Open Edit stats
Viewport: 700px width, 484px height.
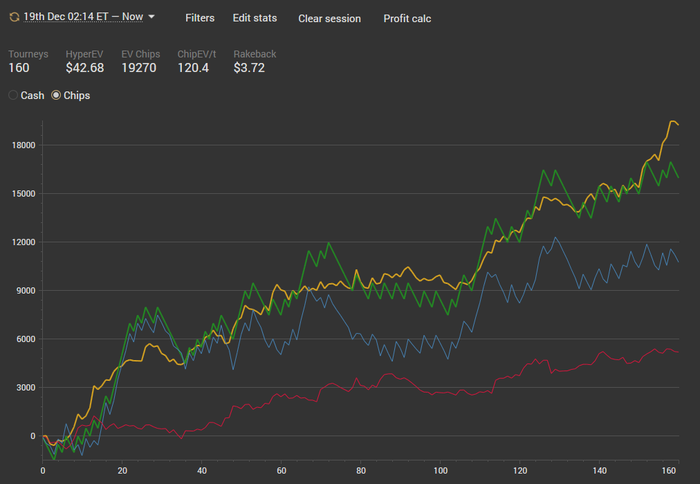tap(255, 18)
